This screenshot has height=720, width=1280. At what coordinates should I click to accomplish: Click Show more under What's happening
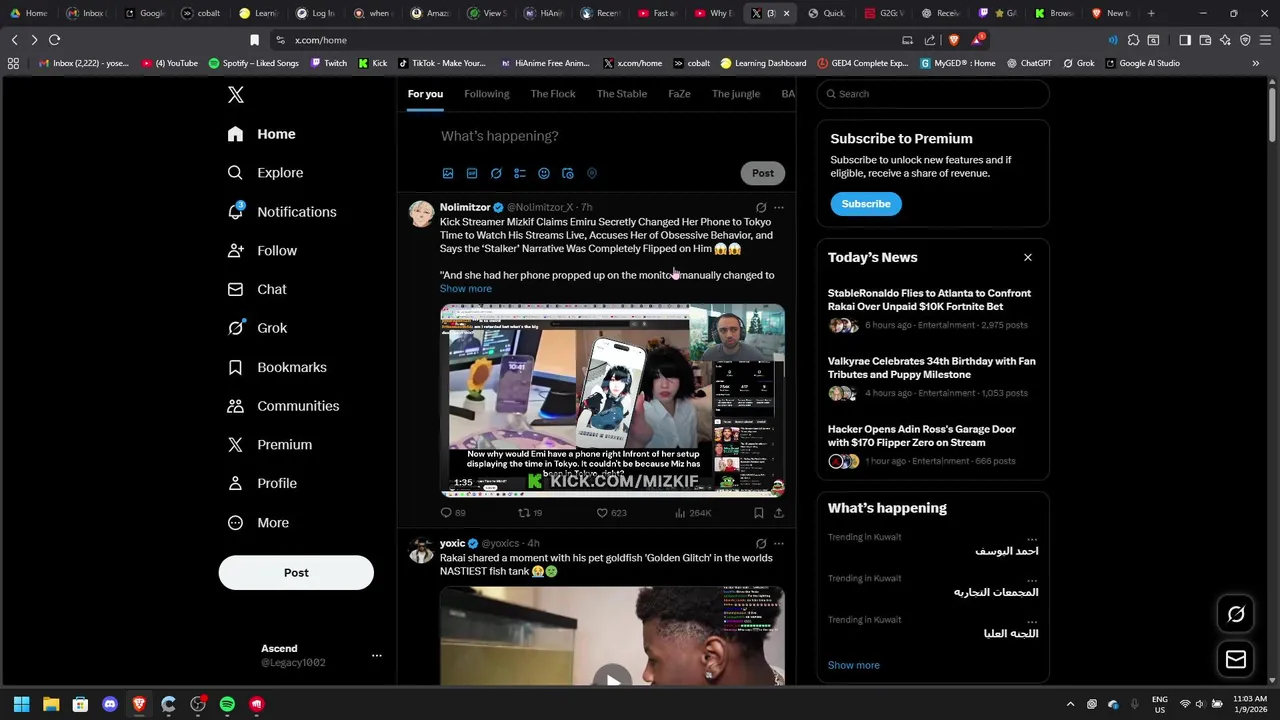click(x=854, y=665)
